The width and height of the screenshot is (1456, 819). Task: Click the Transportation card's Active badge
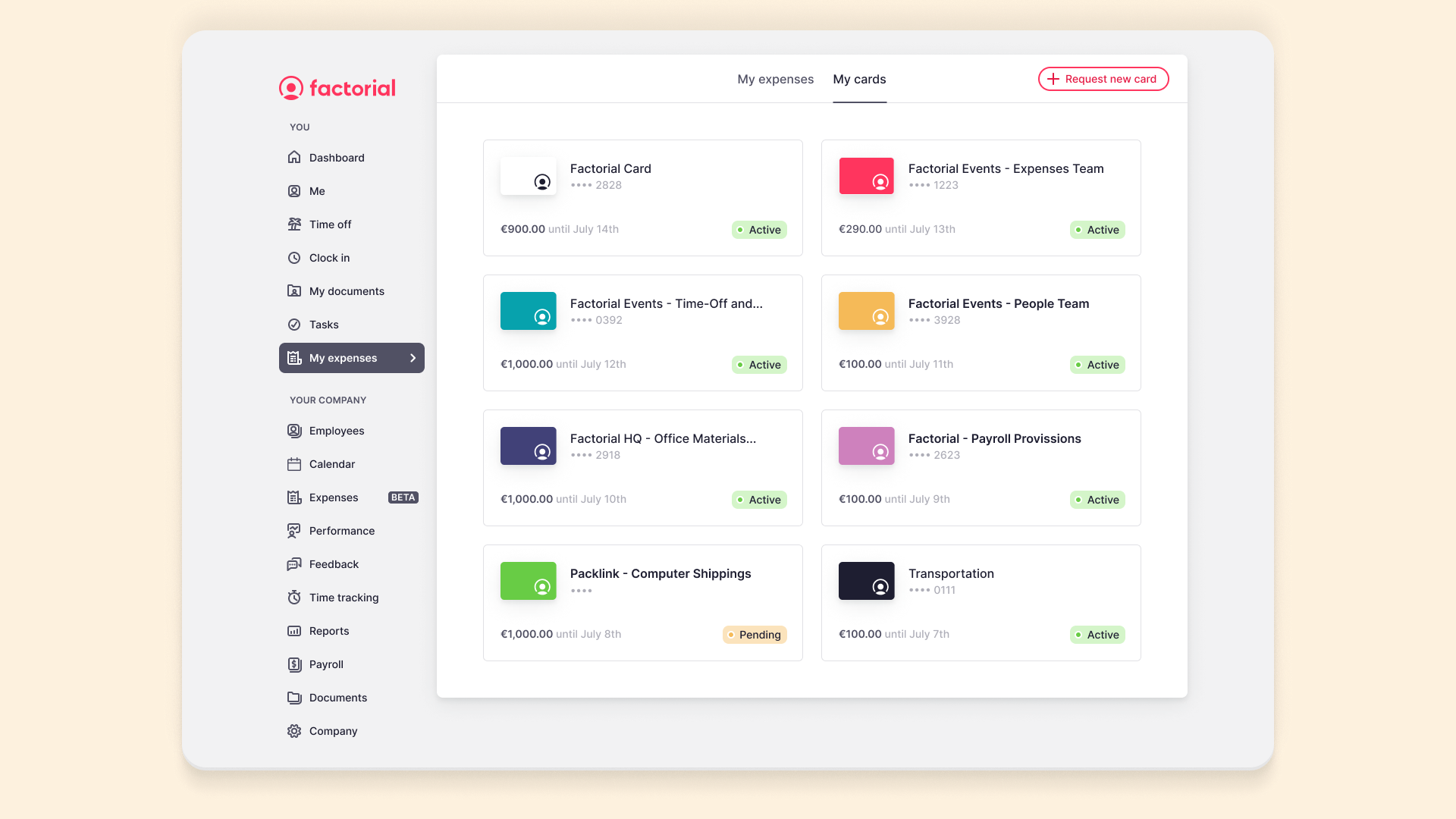tap(1097, 635)
